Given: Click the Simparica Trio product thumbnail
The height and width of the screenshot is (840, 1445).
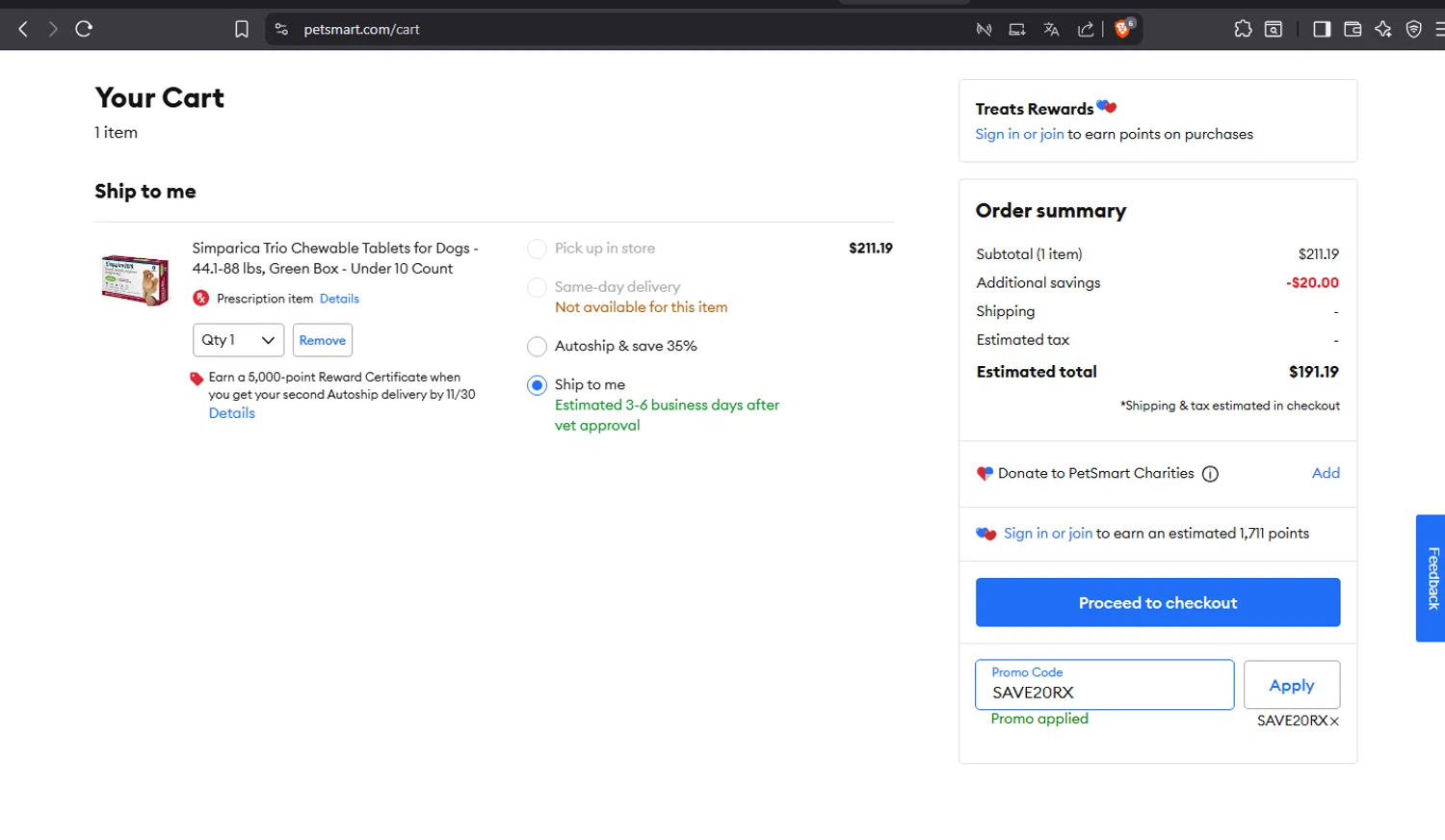Looking at the screenshot, I should 135,279.
